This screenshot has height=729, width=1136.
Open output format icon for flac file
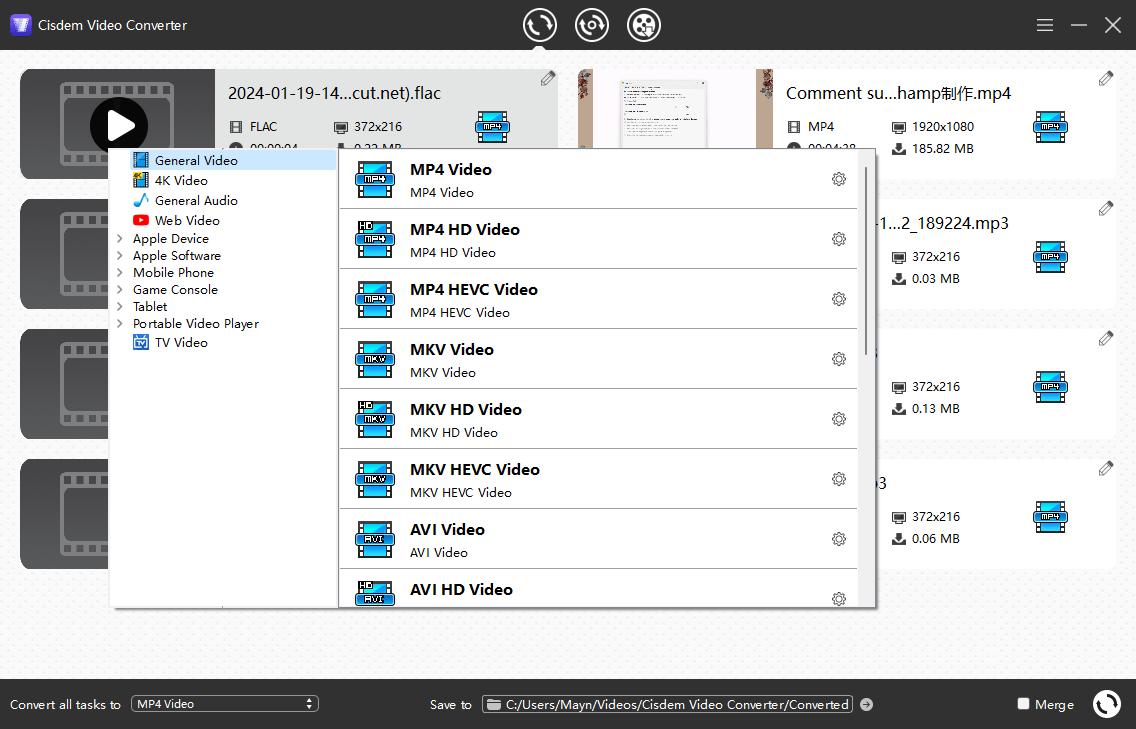click(493, 127)
